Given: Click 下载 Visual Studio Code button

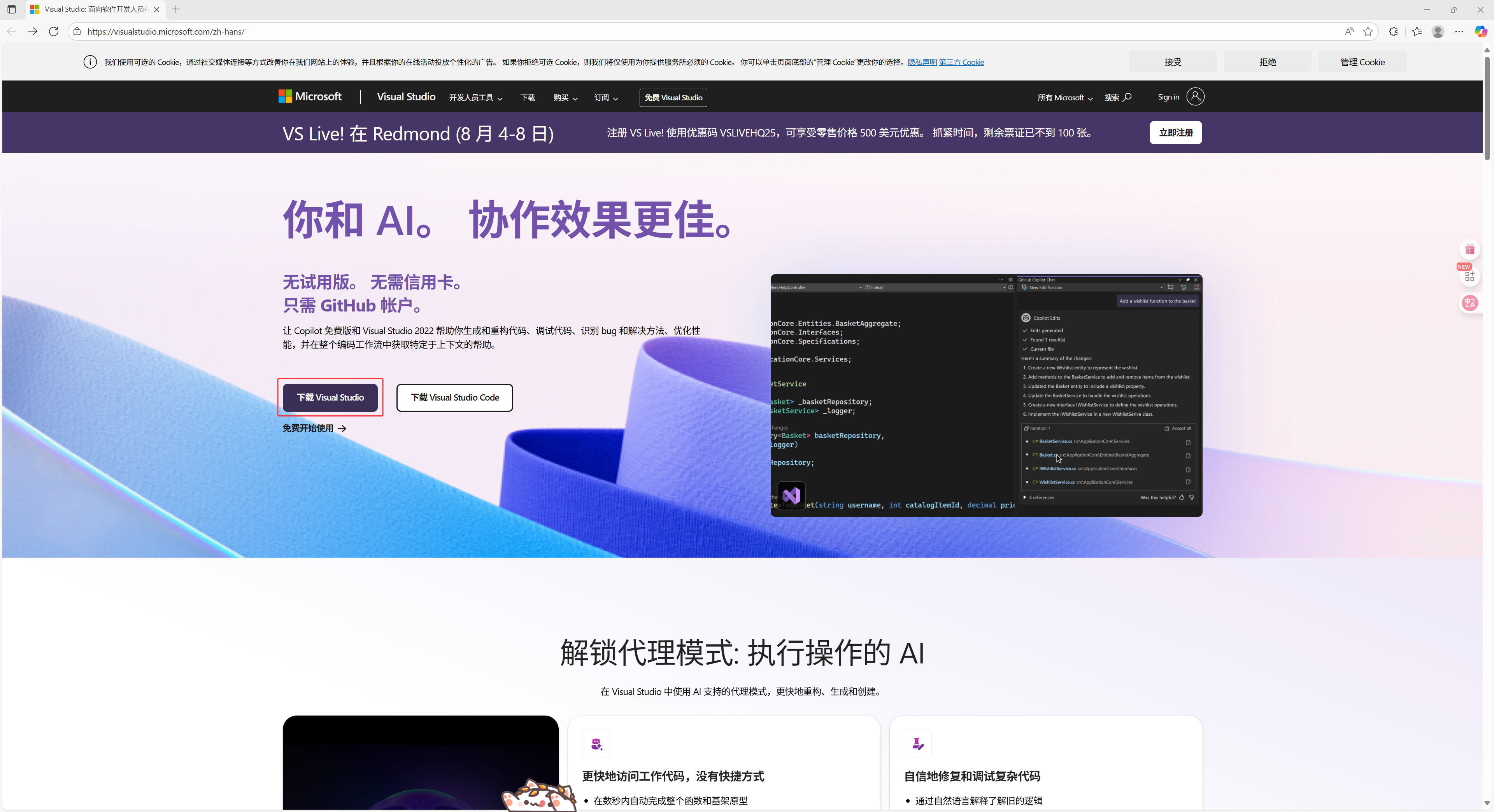Looking at the screenshot, I should [x=455, y=397].
